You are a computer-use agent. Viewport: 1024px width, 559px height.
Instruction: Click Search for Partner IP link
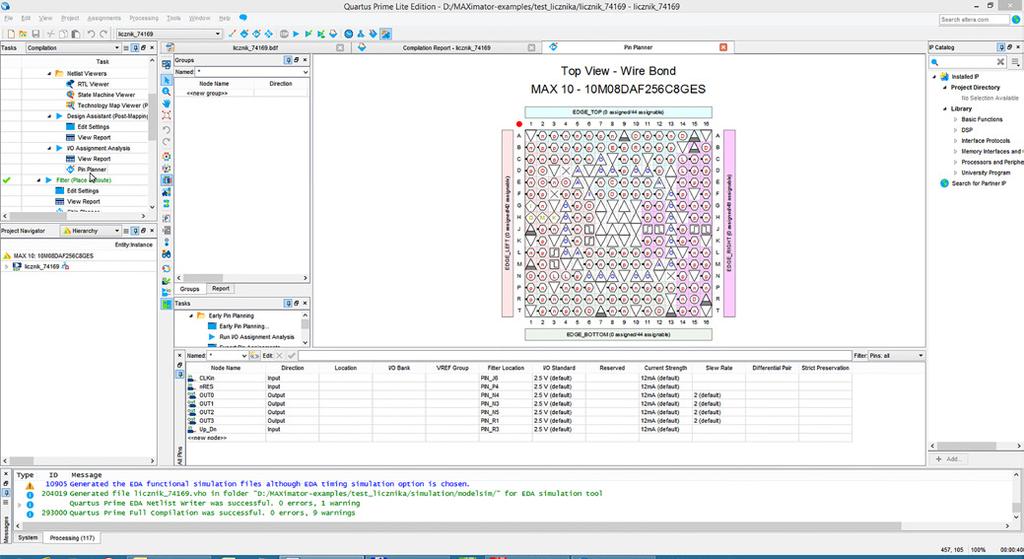pyautogui.click(x=978, y=184)
